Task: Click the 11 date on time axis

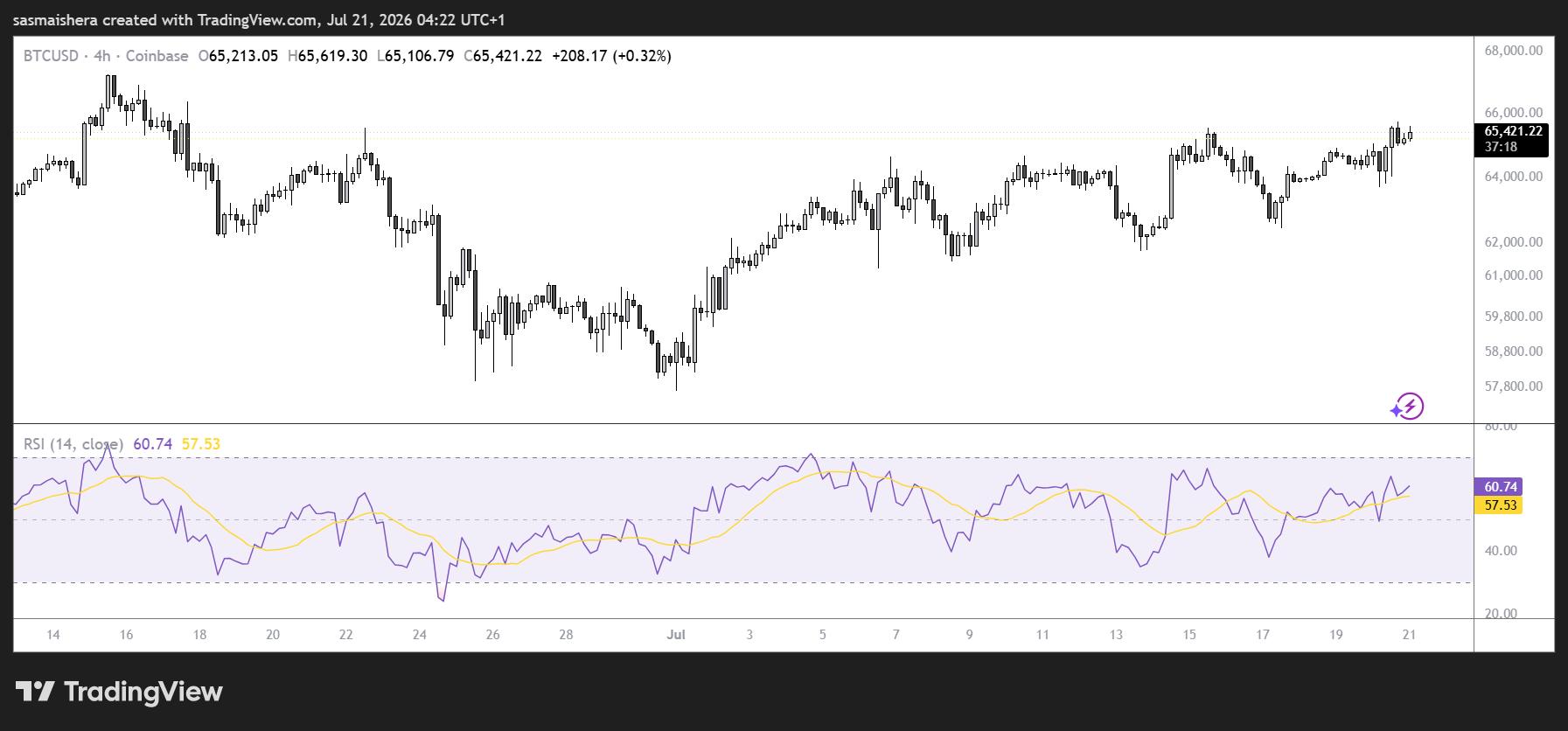Action: tap(1042, 635)
